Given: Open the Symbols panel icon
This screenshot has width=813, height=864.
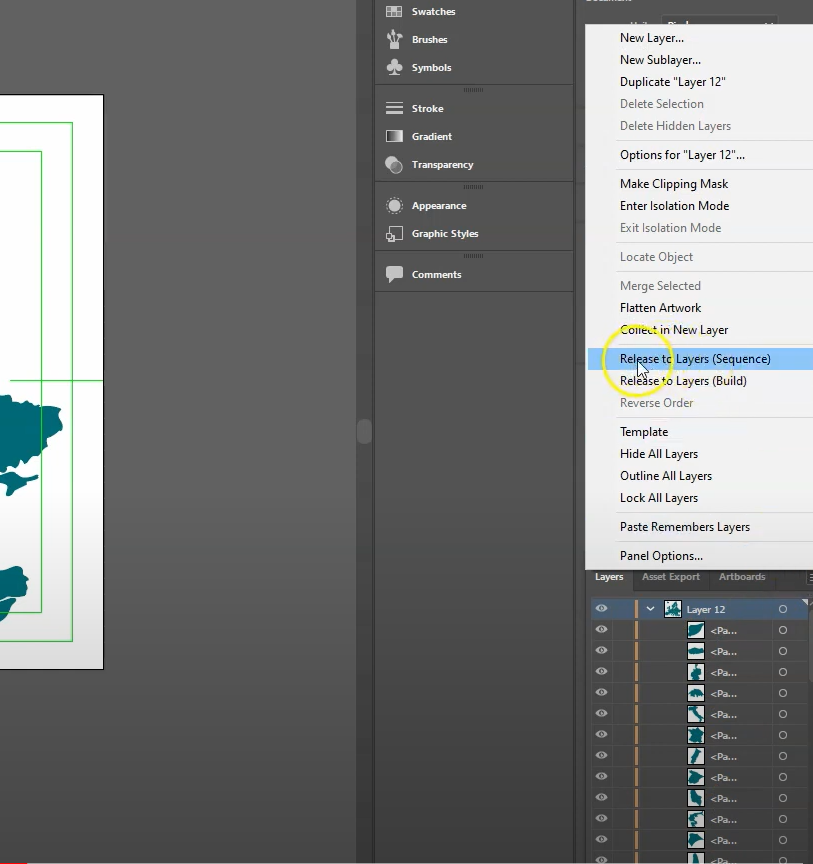Looking at the screenshot, I should click(394, 68).
